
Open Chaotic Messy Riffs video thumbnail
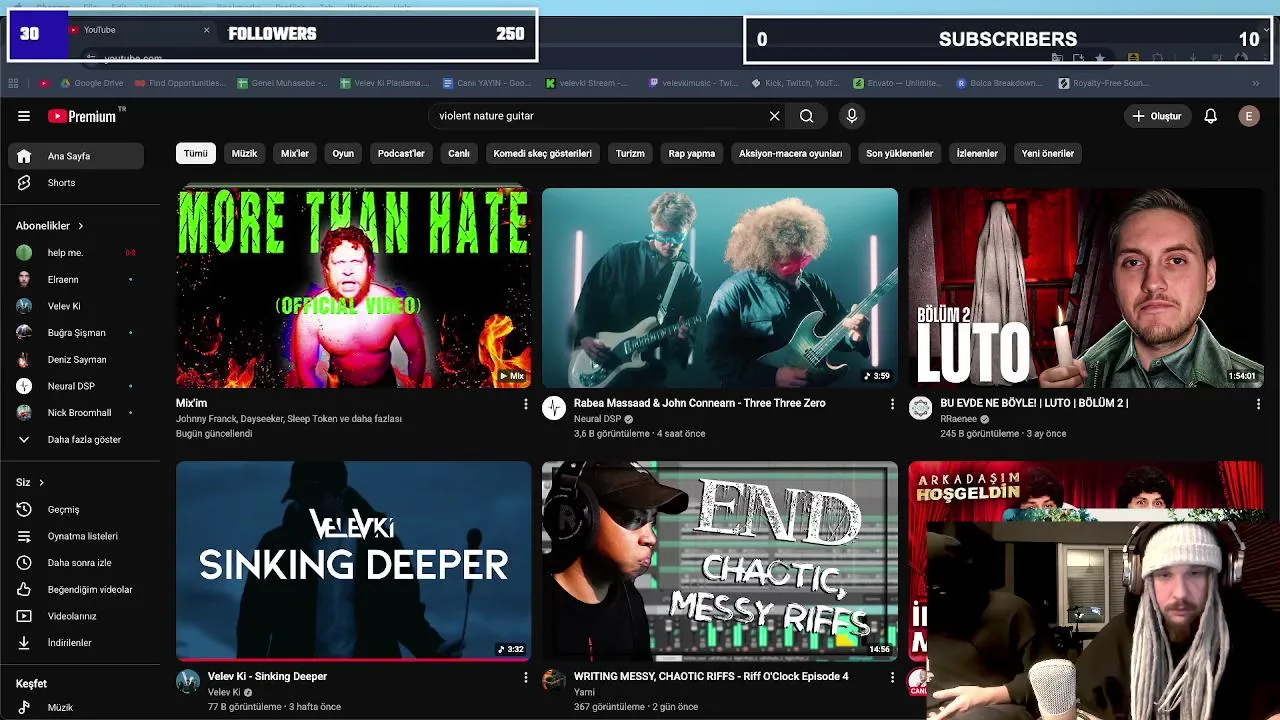[720, 560]
